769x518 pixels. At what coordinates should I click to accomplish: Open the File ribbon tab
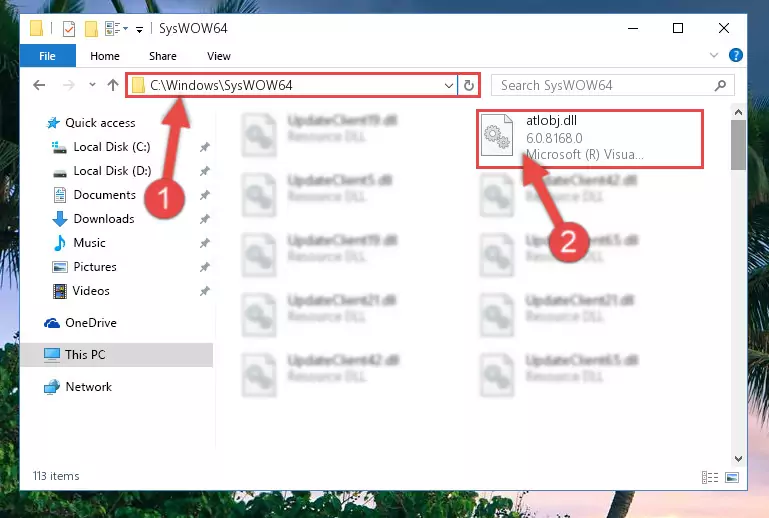point(48,56)
